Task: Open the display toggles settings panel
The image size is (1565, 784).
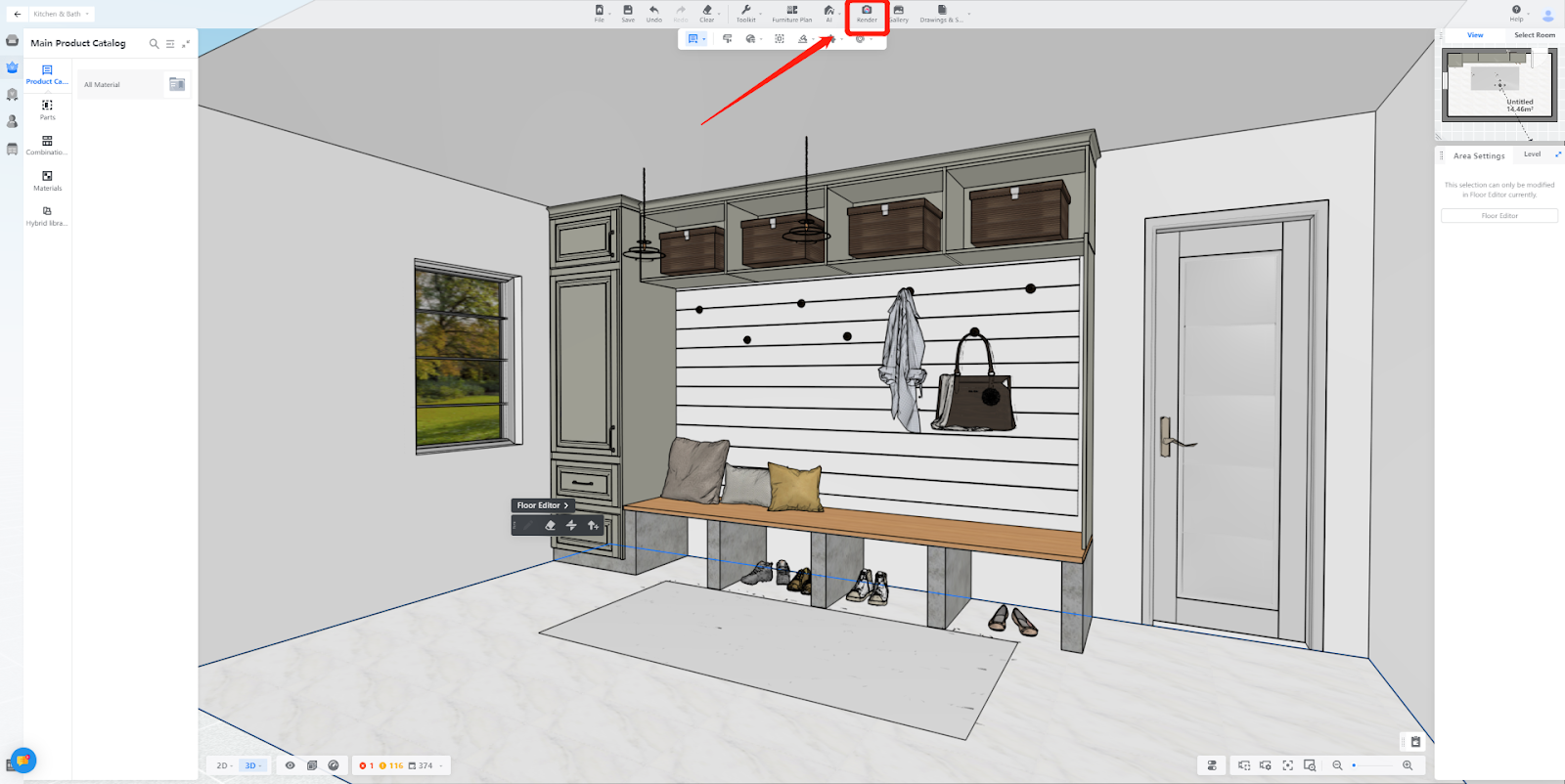Action: [1212, 765]
